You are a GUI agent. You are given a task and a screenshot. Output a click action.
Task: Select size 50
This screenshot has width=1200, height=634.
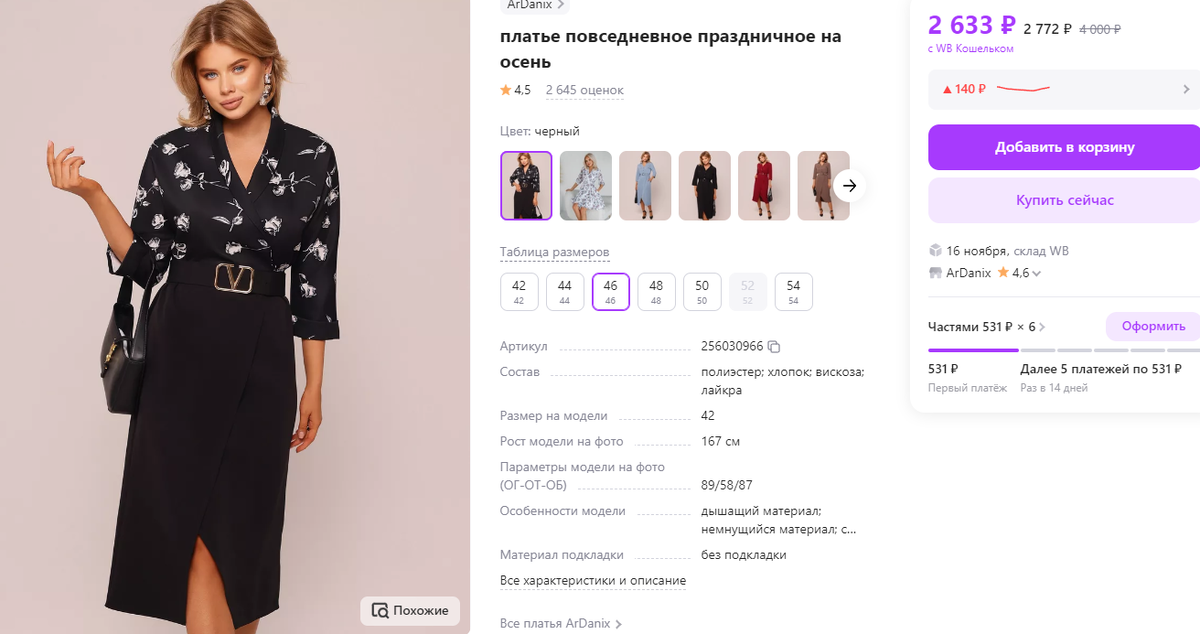(x=702, y=291)
